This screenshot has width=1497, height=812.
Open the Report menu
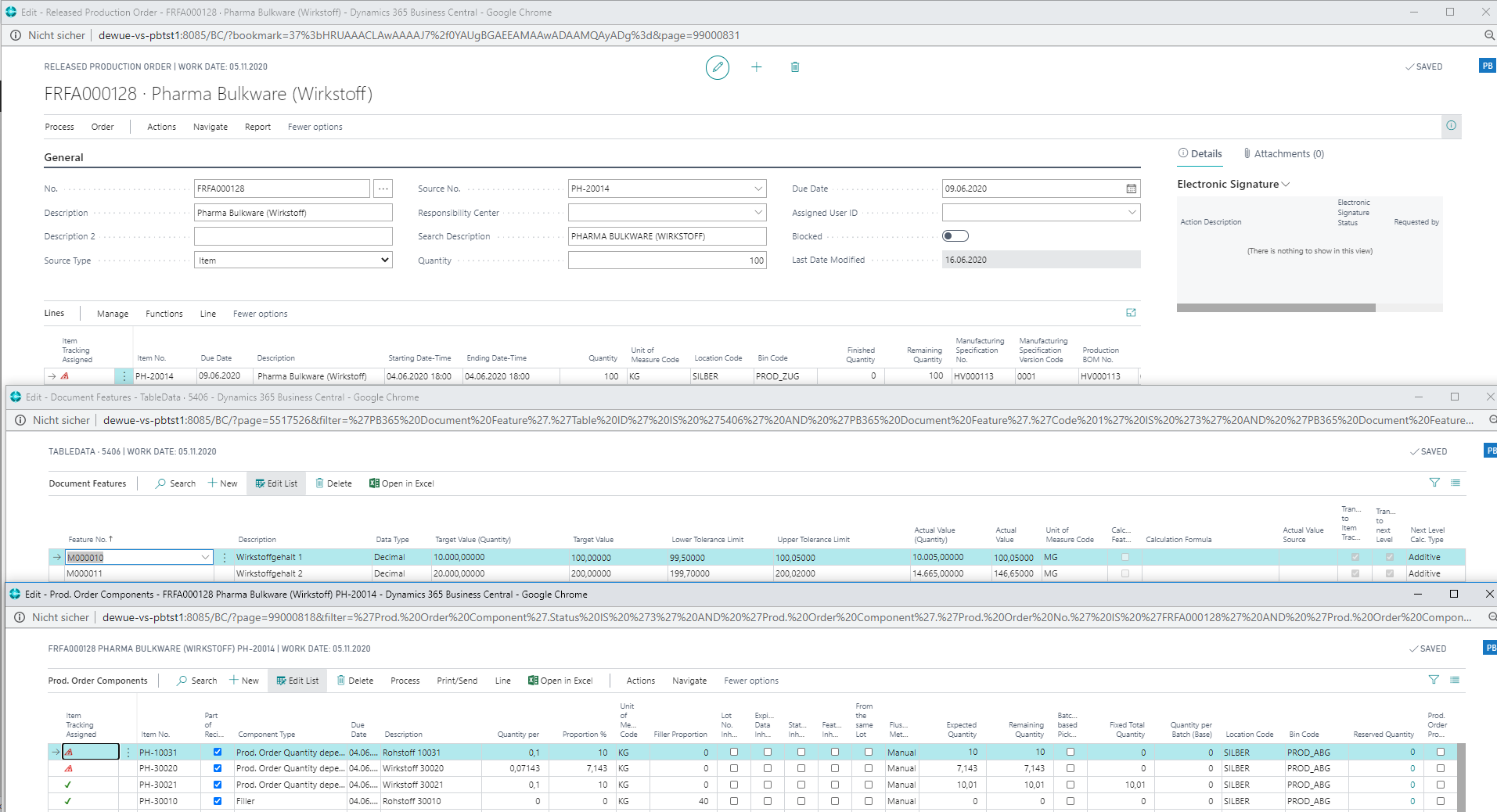(x=257, y=127)
